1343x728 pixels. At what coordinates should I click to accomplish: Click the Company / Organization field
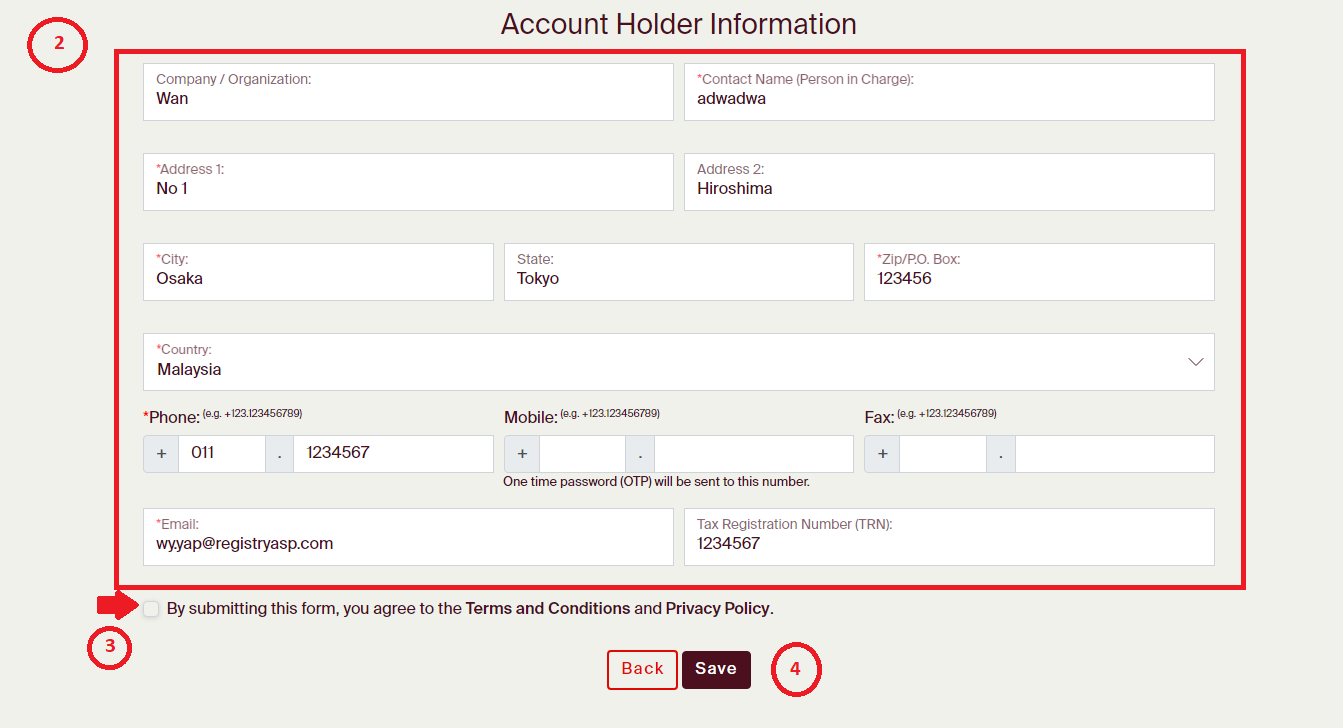[x=408, y=93]
